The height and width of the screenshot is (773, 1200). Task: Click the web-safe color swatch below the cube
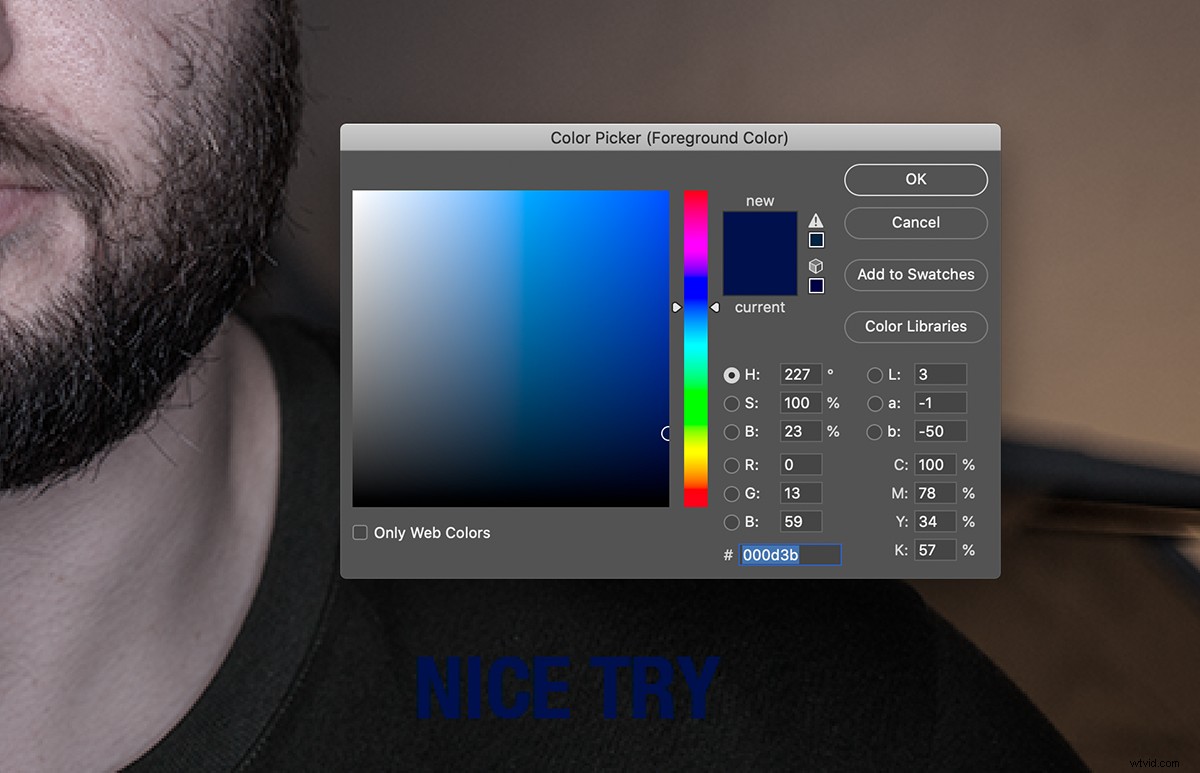click(x=816, y=286)
